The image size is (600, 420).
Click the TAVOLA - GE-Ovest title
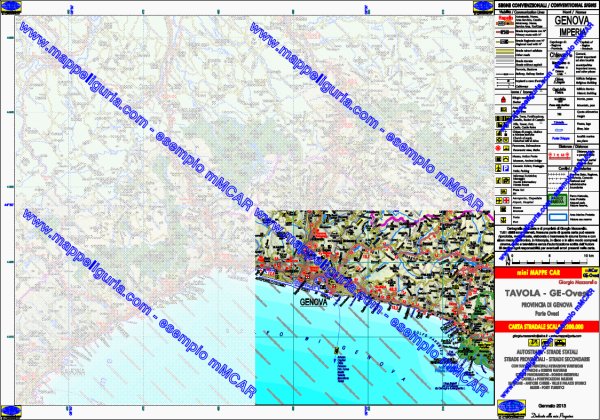547,293
